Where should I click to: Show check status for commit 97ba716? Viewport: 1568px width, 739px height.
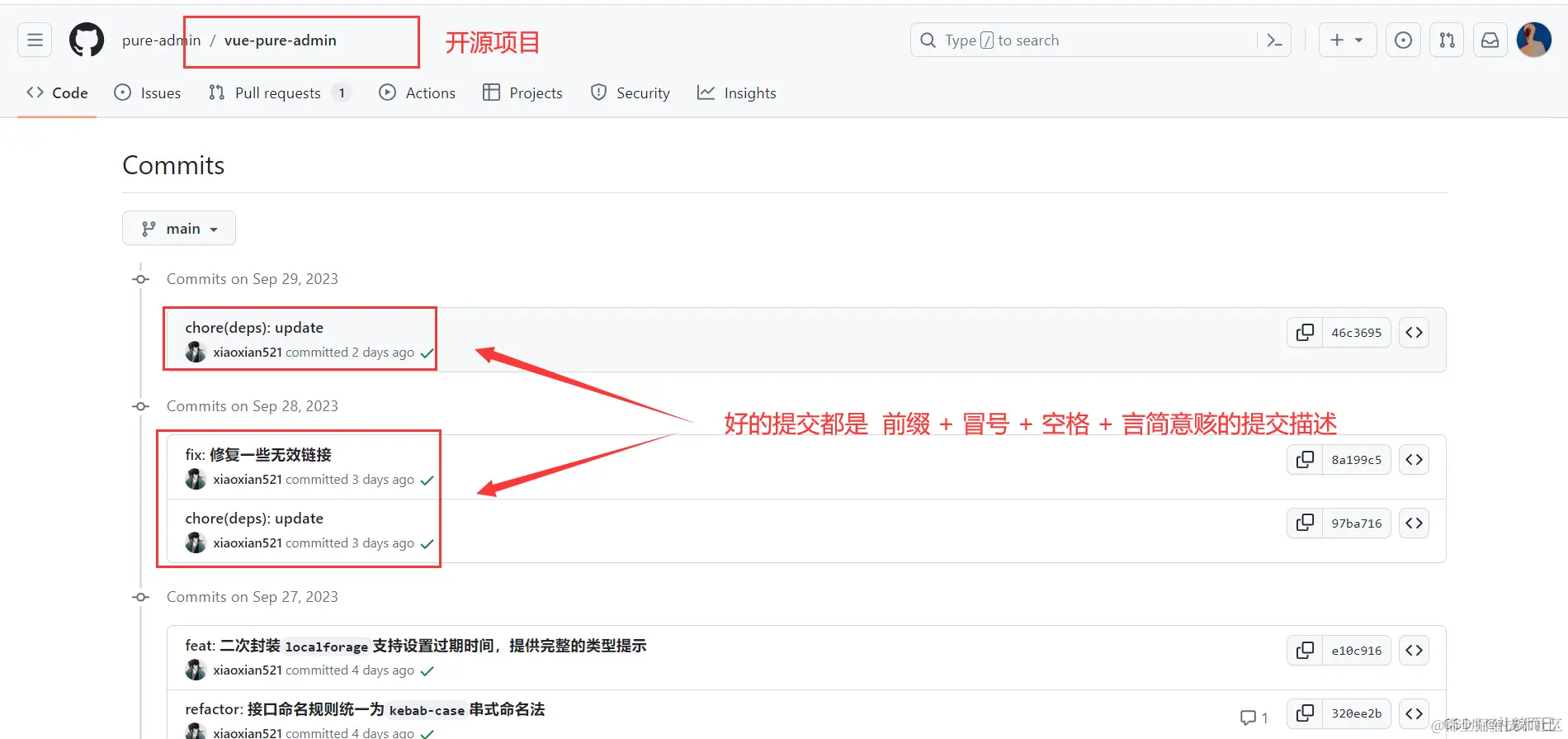pos(427,544)
